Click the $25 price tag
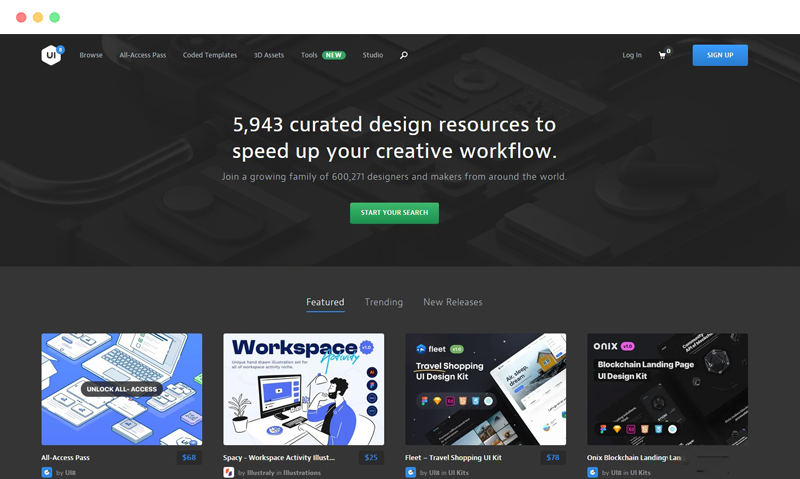Viewport: 800px width, 479px height. (371, 458)
